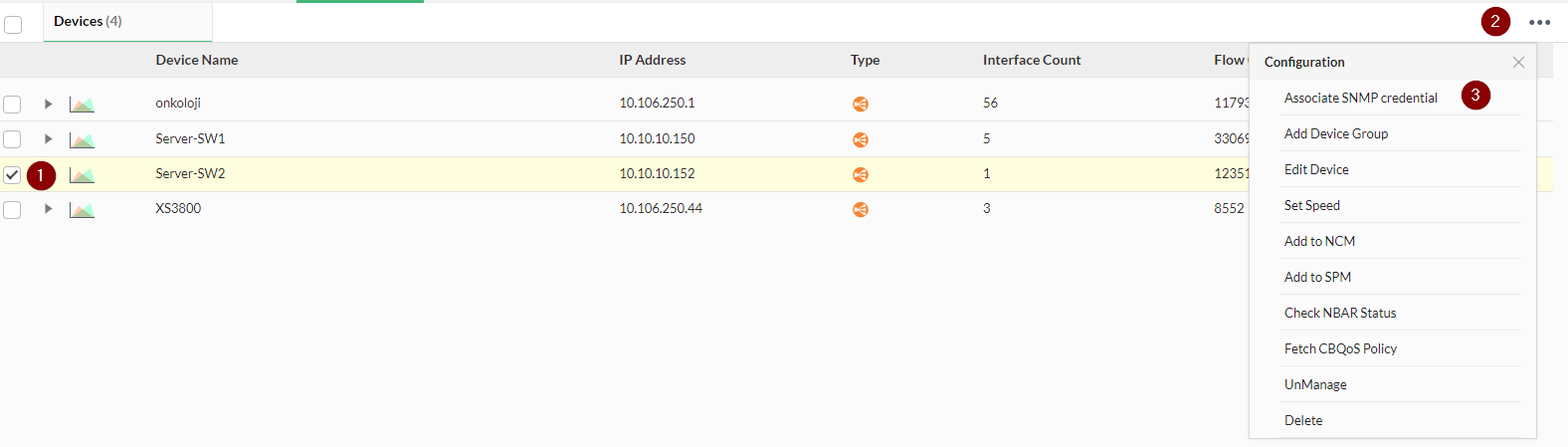
Task: Open the three-dots more options menu
Action: point(1539,22)
